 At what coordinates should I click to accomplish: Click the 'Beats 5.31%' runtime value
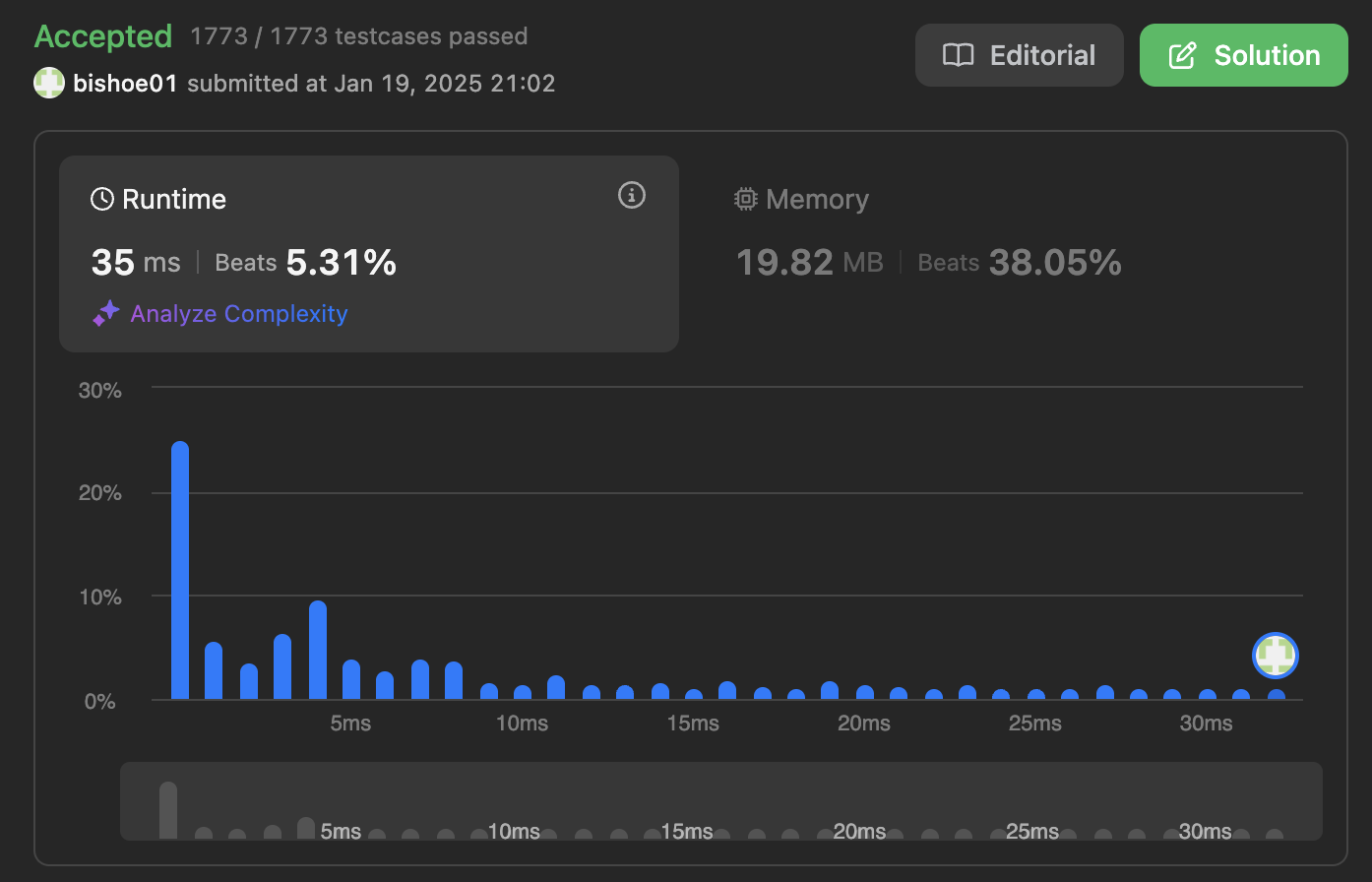306,262
